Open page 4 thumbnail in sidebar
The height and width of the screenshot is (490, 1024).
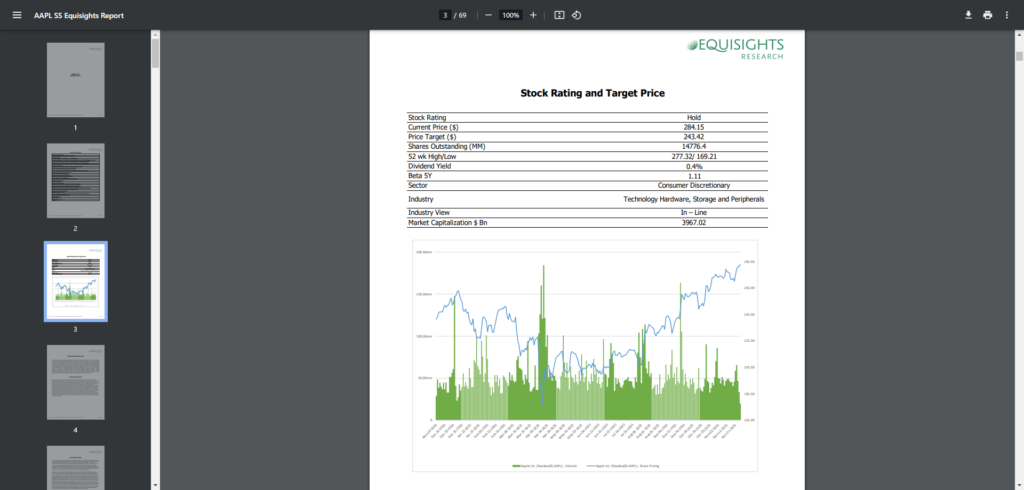tap(75, 382)
